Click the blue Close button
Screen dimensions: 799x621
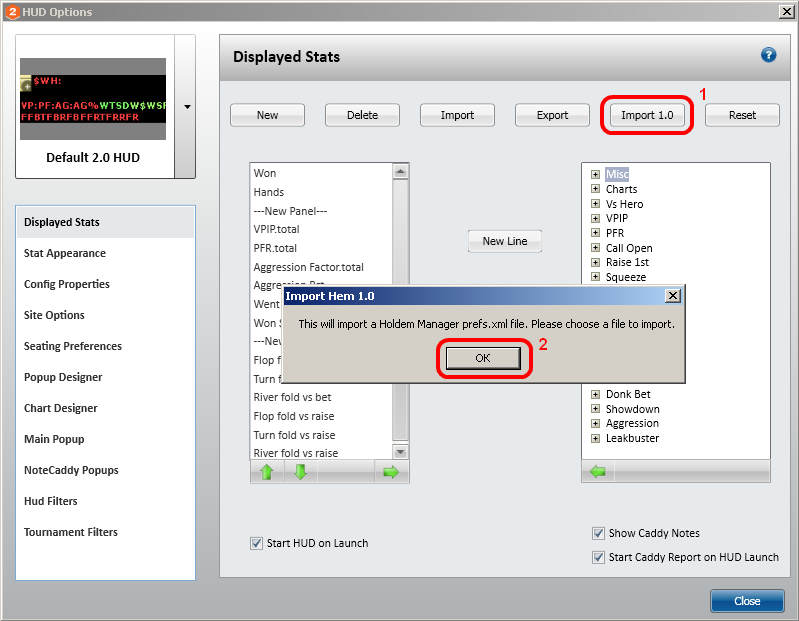(747, 601)
